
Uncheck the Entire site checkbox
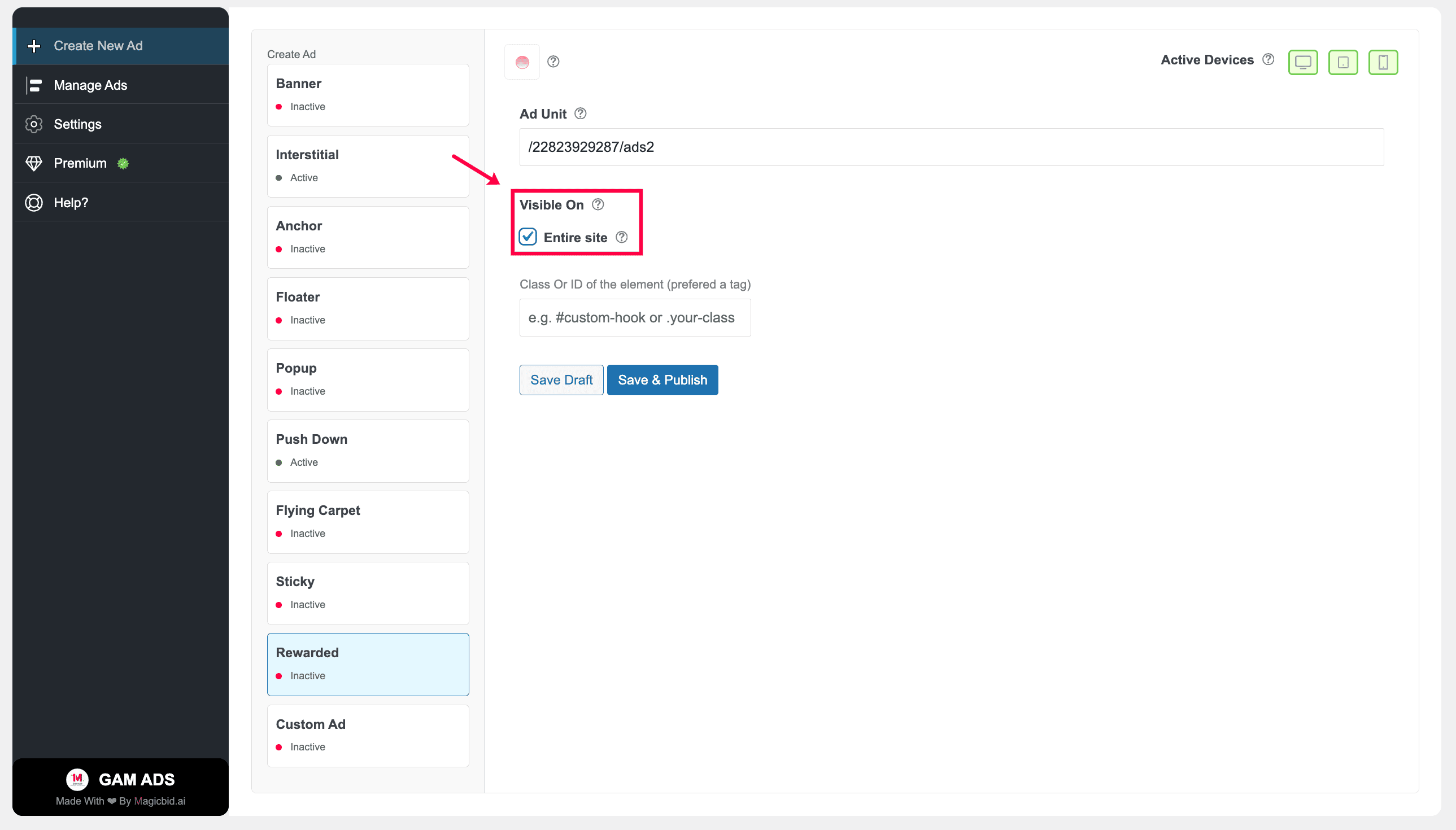[x=528, y=237]
